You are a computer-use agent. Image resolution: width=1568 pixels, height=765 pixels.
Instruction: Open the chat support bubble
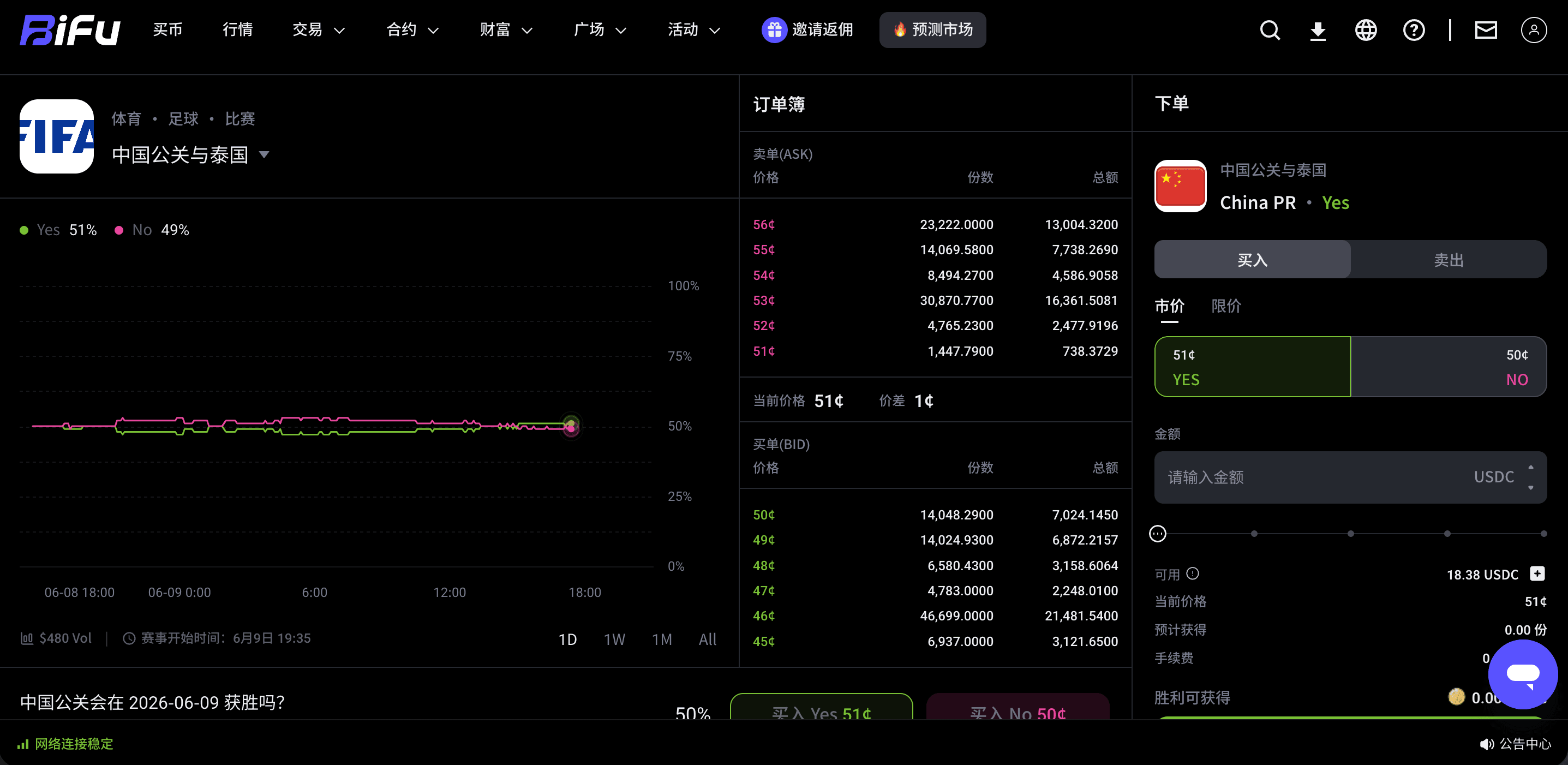pyautogui.click(x=1523, y=674)
